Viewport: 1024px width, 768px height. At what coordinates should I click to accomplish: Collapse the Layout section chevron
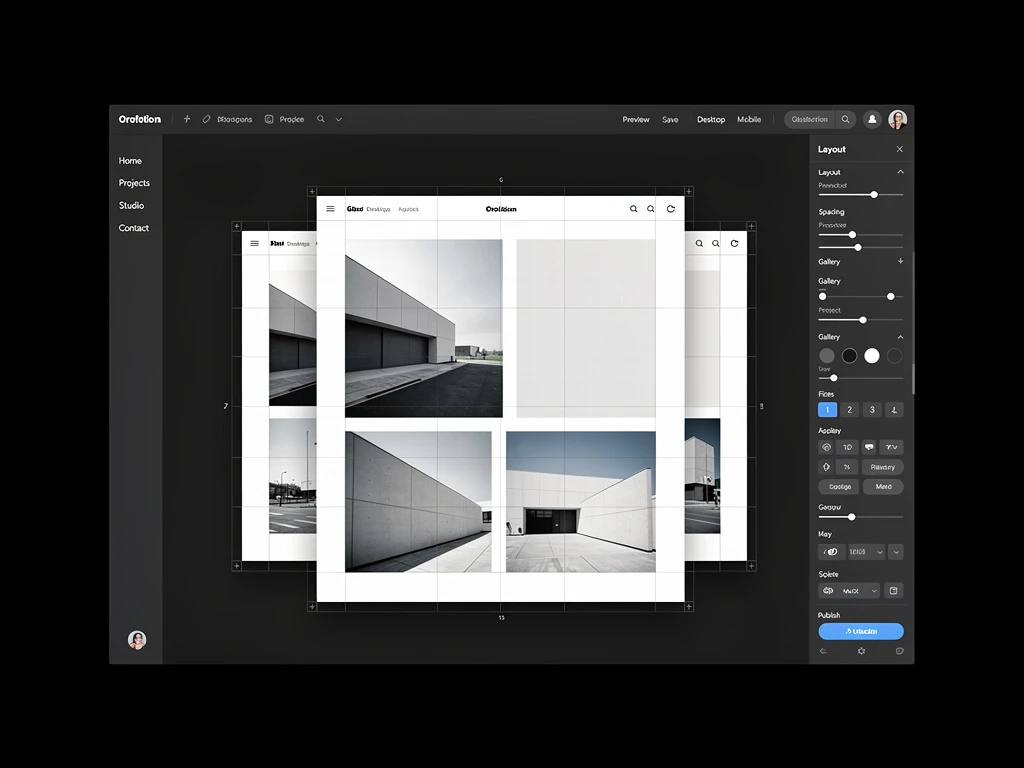[901, 172]
